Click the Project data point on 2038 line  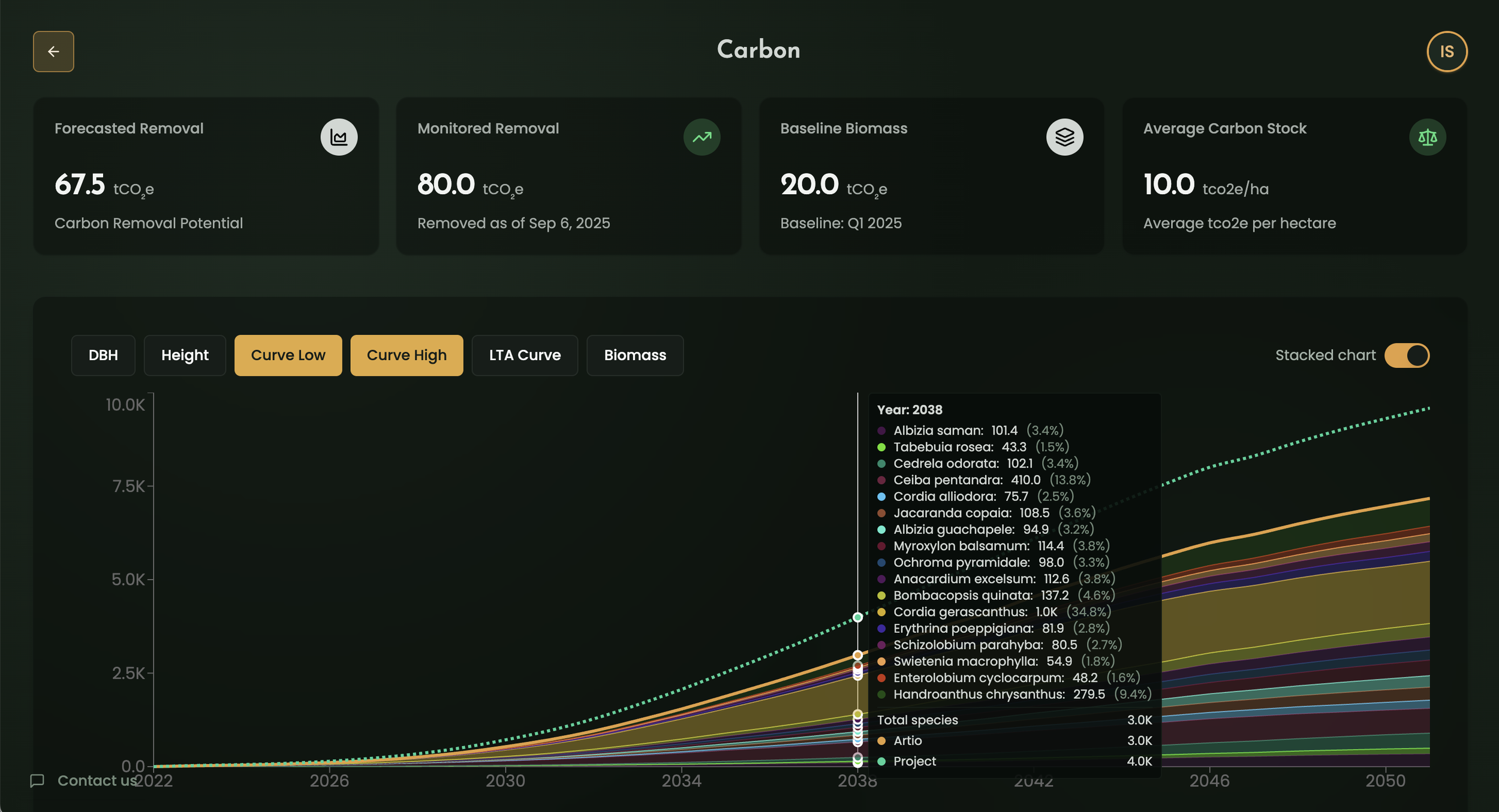[857, 617]
